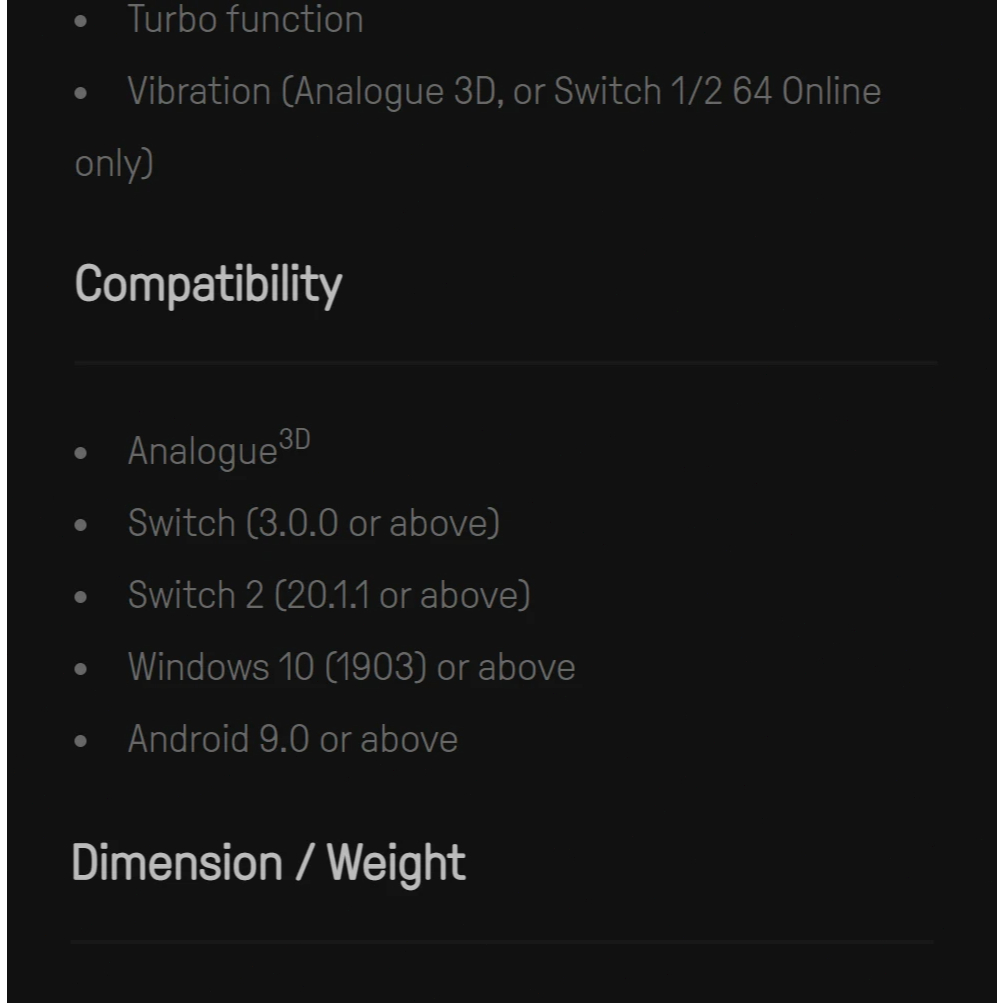Click the Turbo function list item

pos(245,20)
